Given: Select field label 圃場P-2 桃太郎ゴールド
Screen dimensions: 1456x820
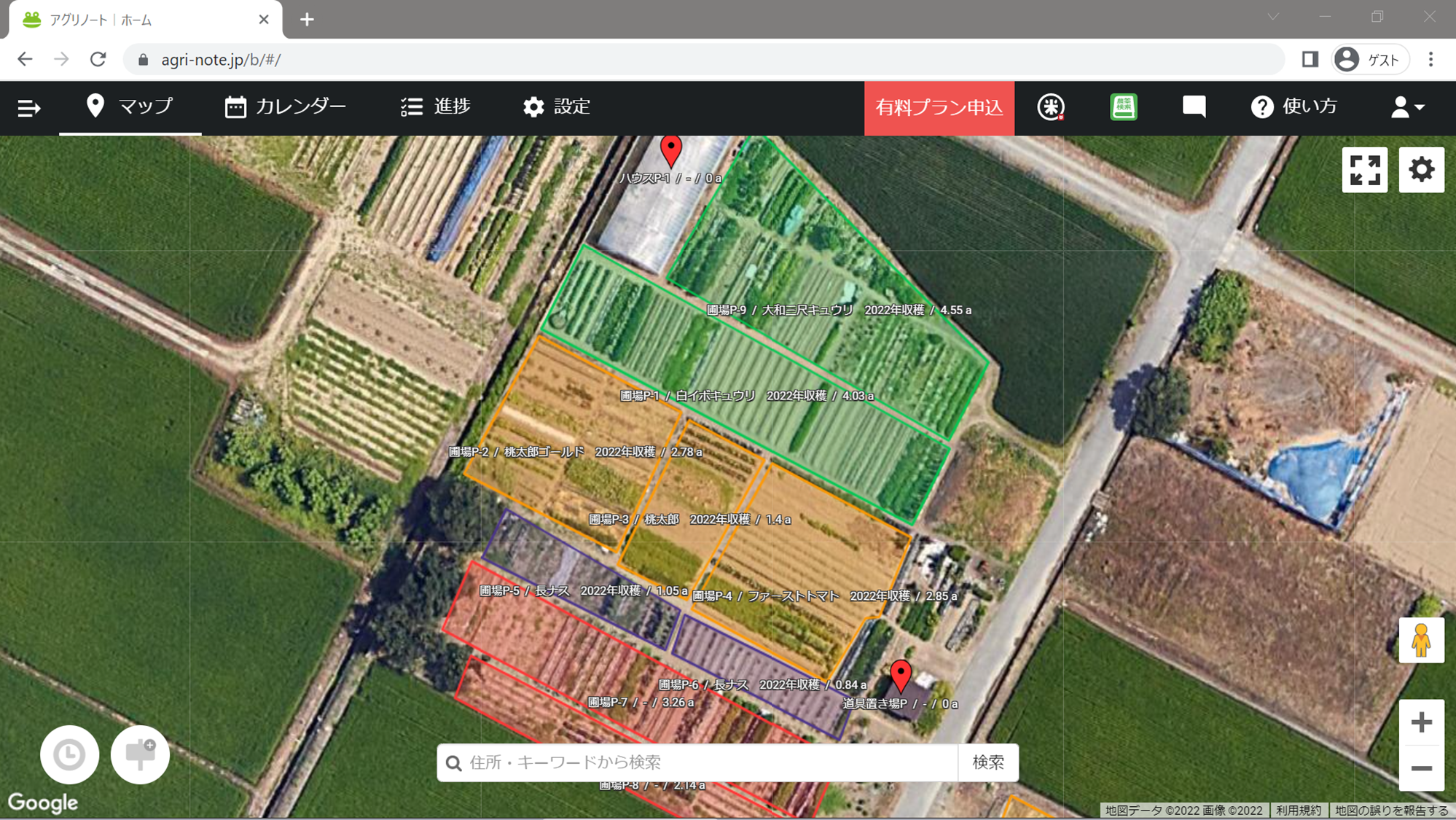Looking at the screenshot, I should (575, 452).
